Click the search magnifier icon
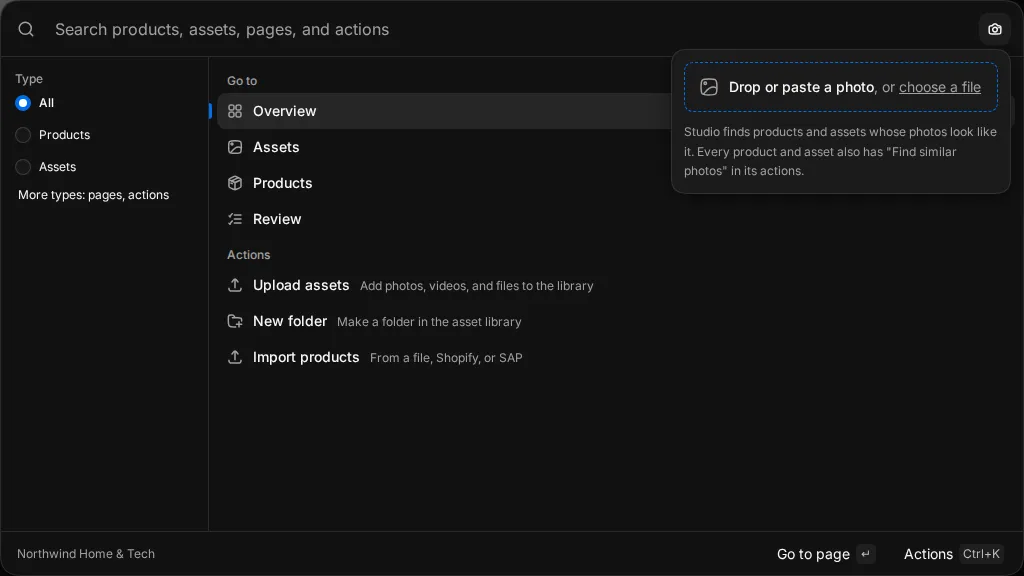Viewport: 1024px width, 576px height. coord(26,29)
